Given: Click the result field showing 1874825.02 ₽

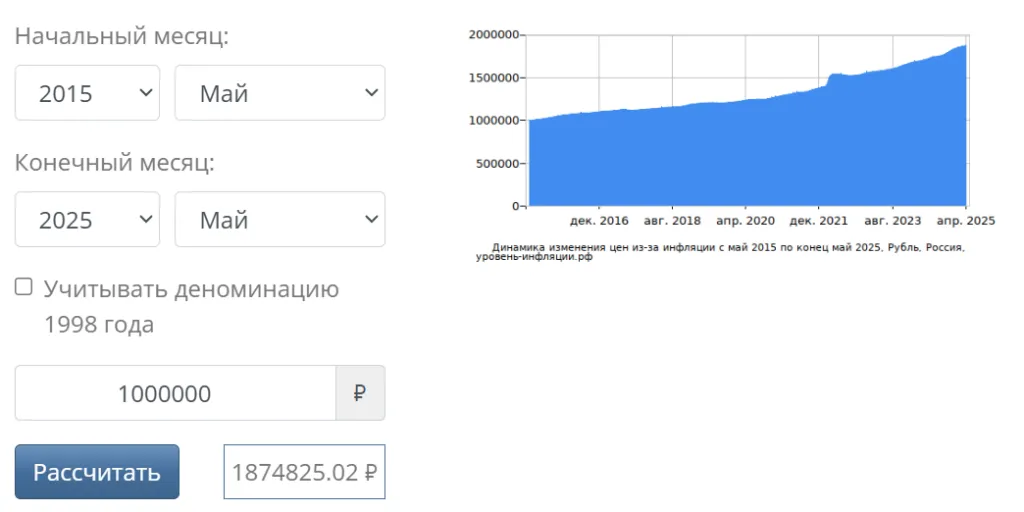Looking at the screenshot, I should (304, 472).
